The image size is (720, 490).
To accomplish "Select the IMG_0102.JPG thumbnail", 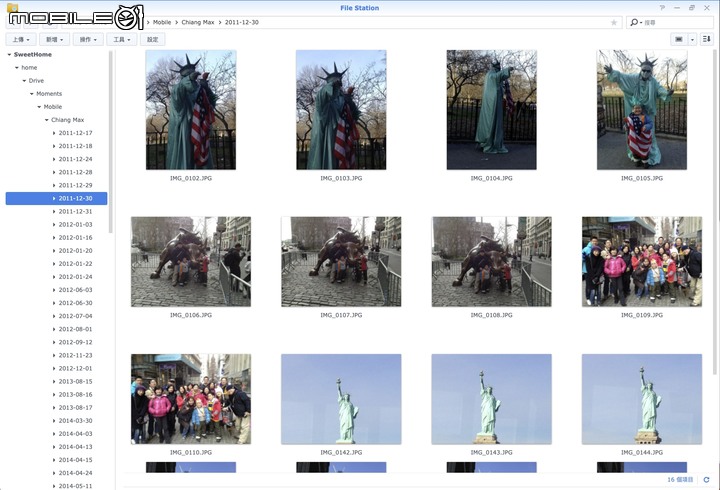I will [191, 110].
